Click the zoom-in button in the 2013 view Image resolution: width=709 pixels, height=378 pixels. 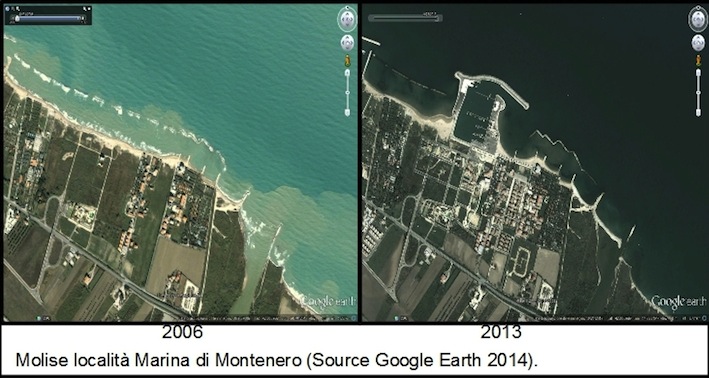coord(698,72)
